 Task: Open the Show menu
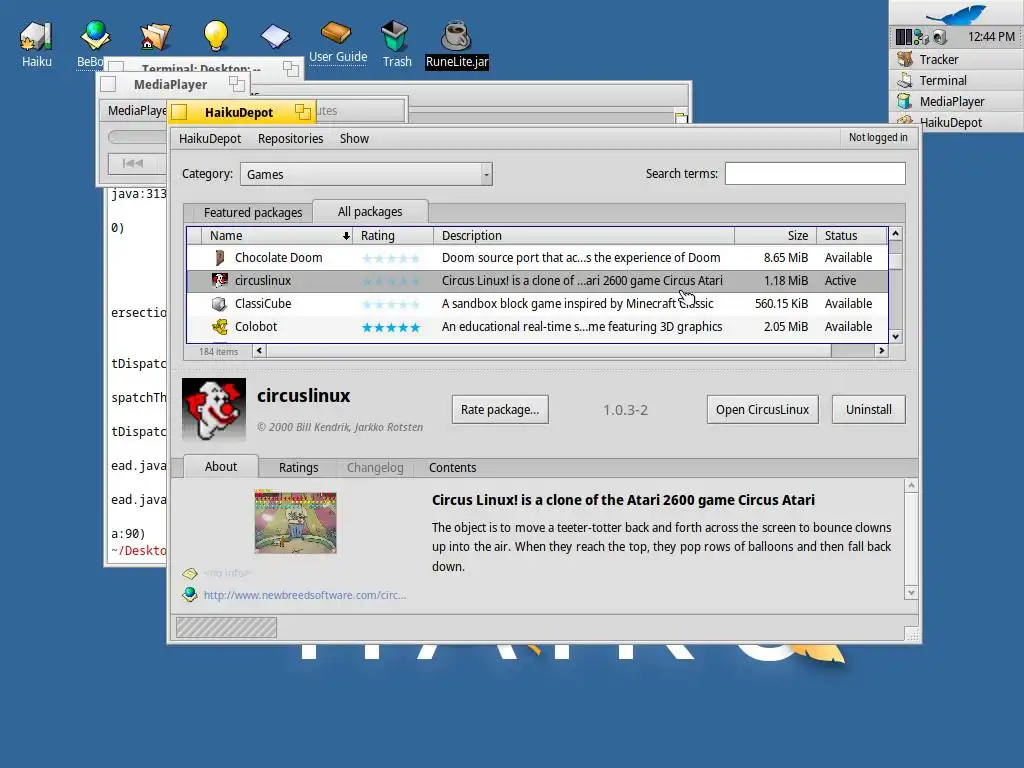(355, 138)
